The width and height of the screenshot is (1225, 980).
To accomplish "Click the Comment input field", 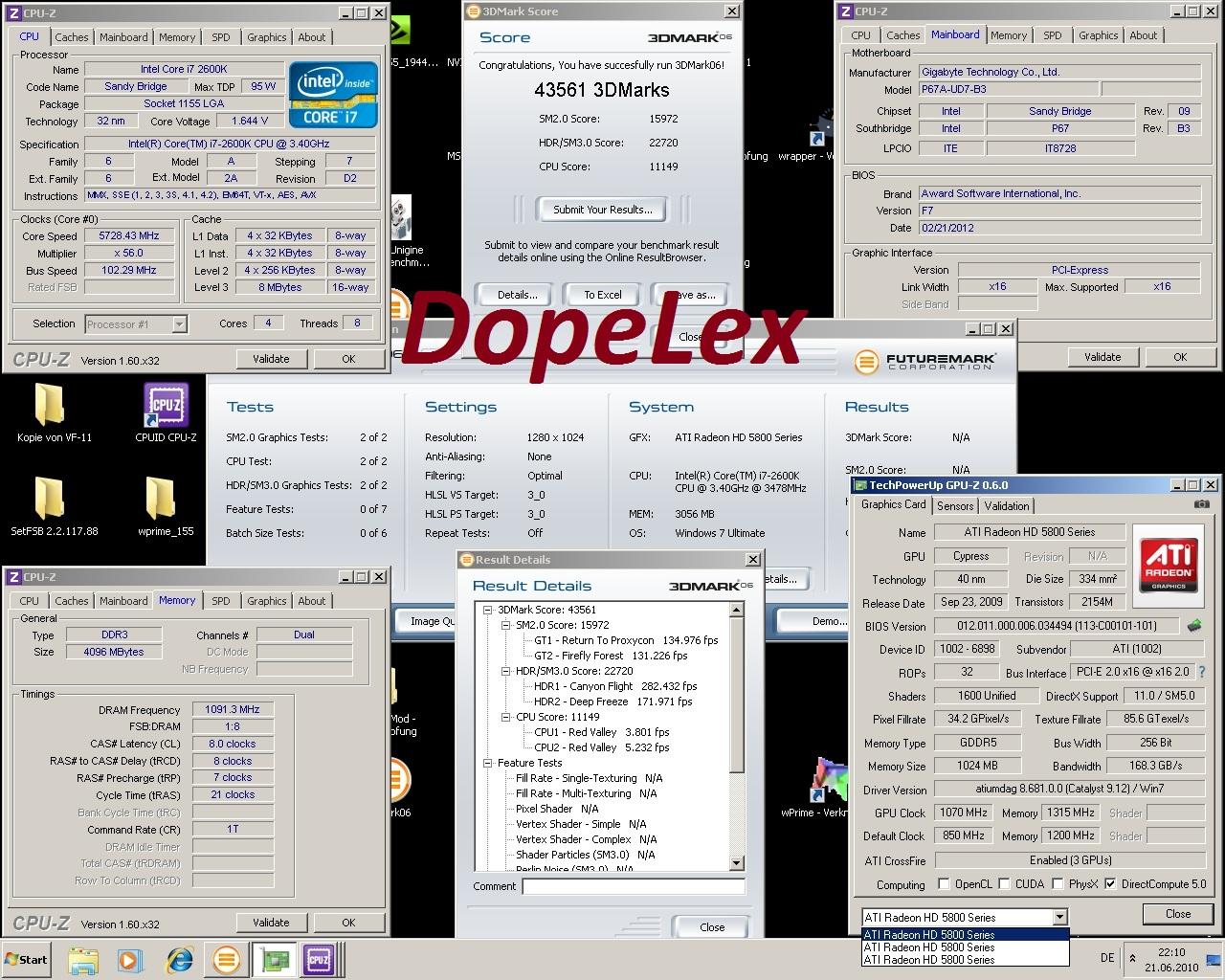I will [634, 886].
